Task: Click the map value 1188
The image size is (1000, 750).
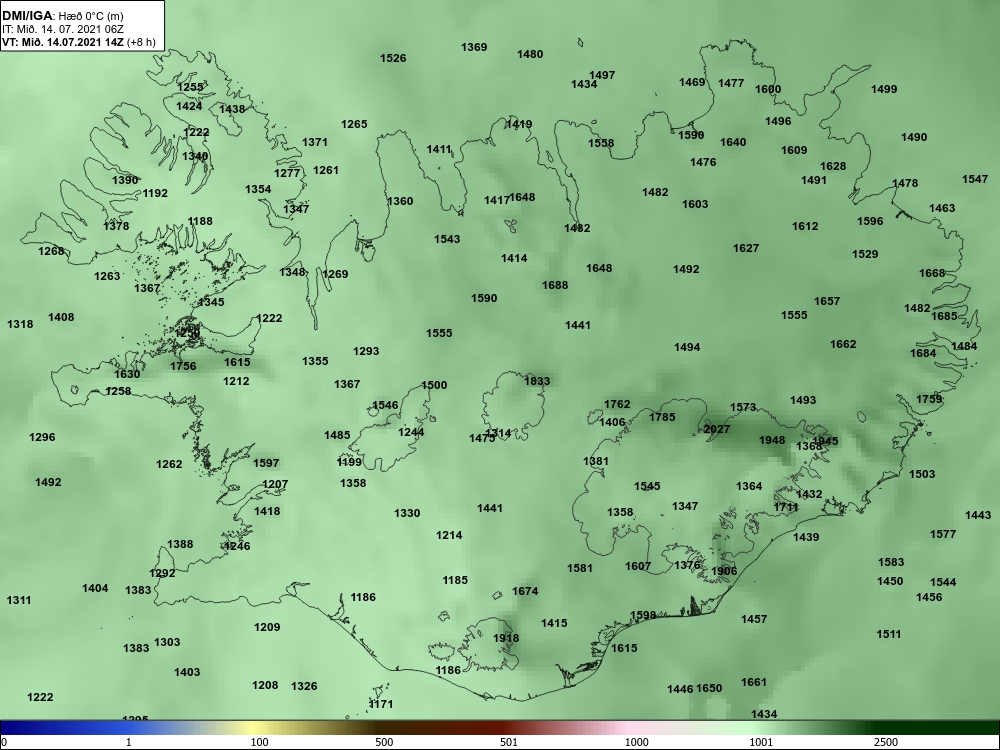Action: pyautogui.click(x=200, y=221)
